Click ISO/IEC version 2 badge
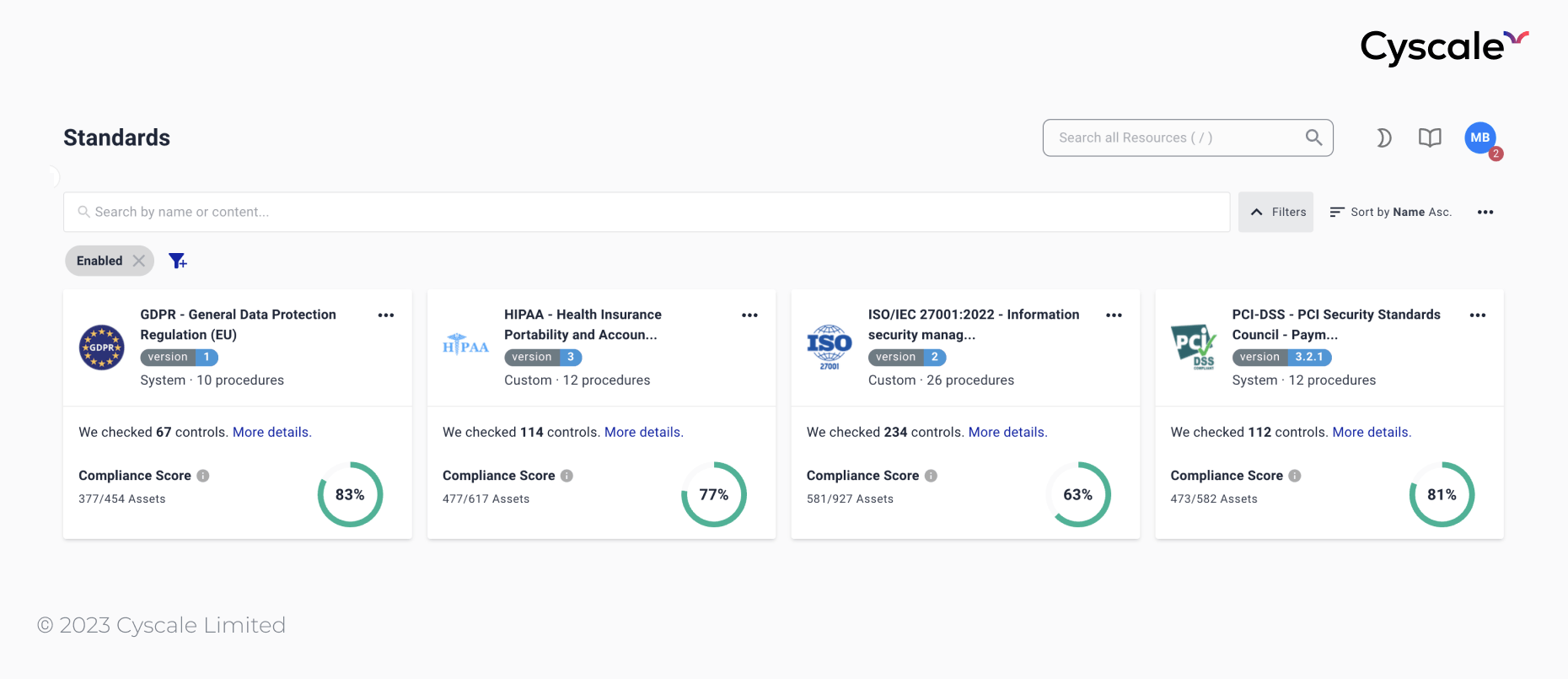1568x679 pixels. 907,358
